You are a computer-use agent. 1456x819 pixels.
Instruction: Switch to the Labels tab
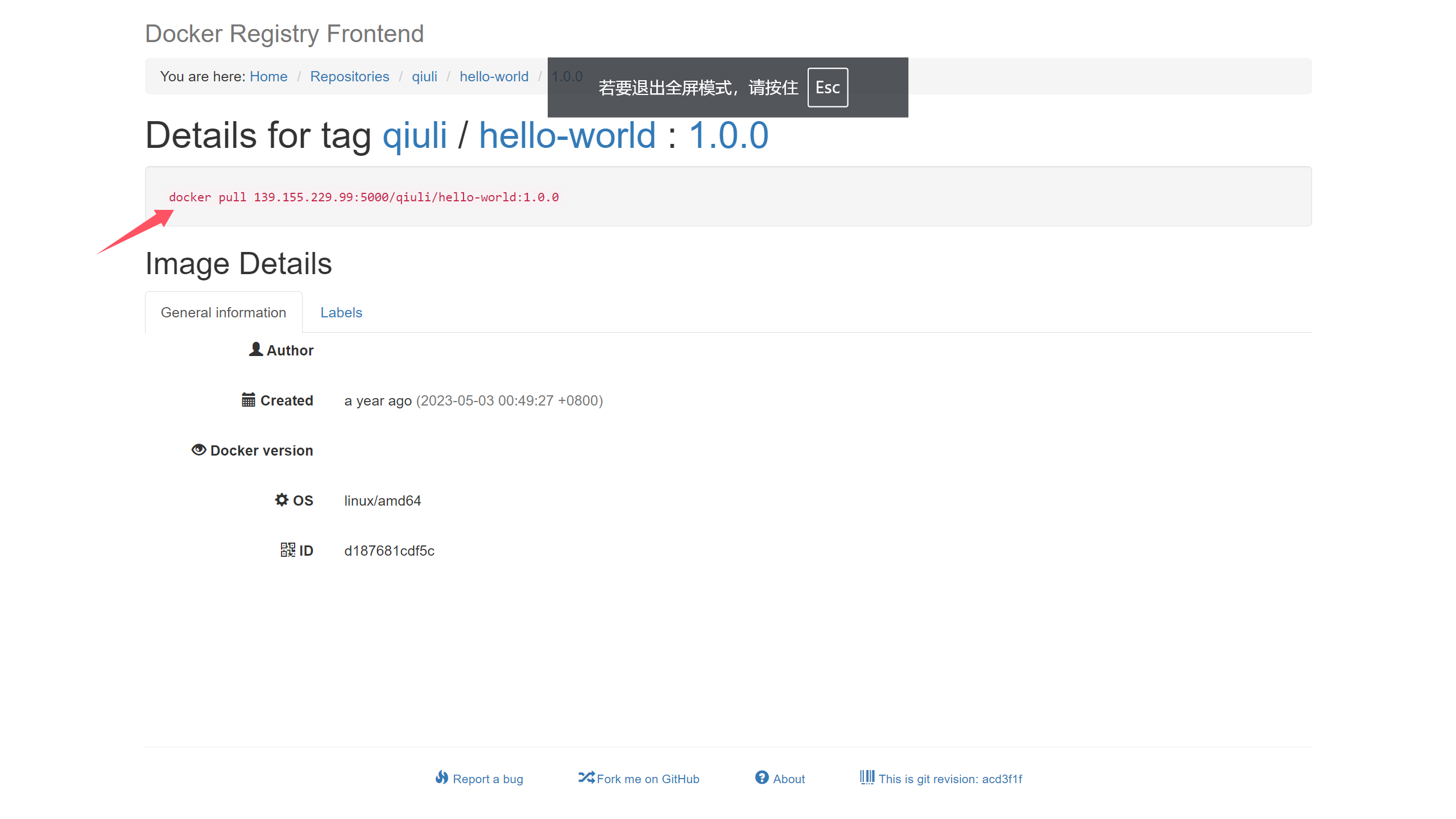coord(341,312)
